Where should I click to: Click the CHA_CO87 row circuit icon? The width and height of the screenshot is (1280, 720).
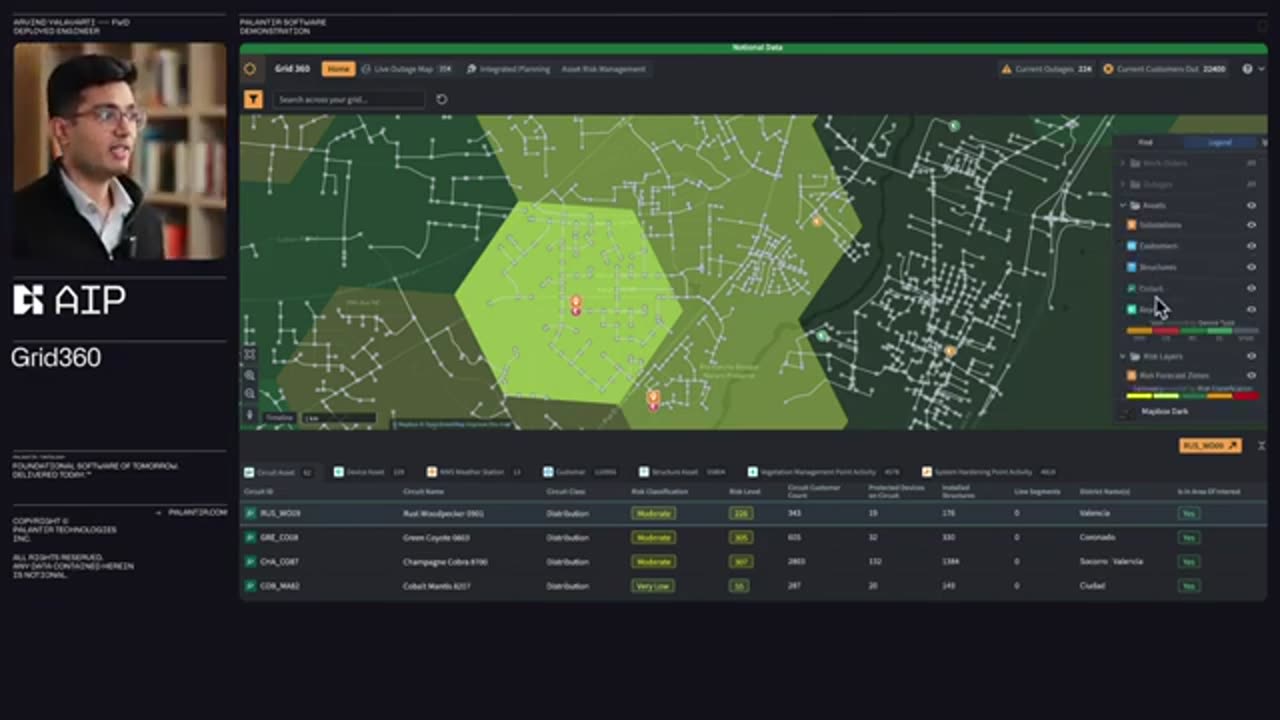[250, 562]
